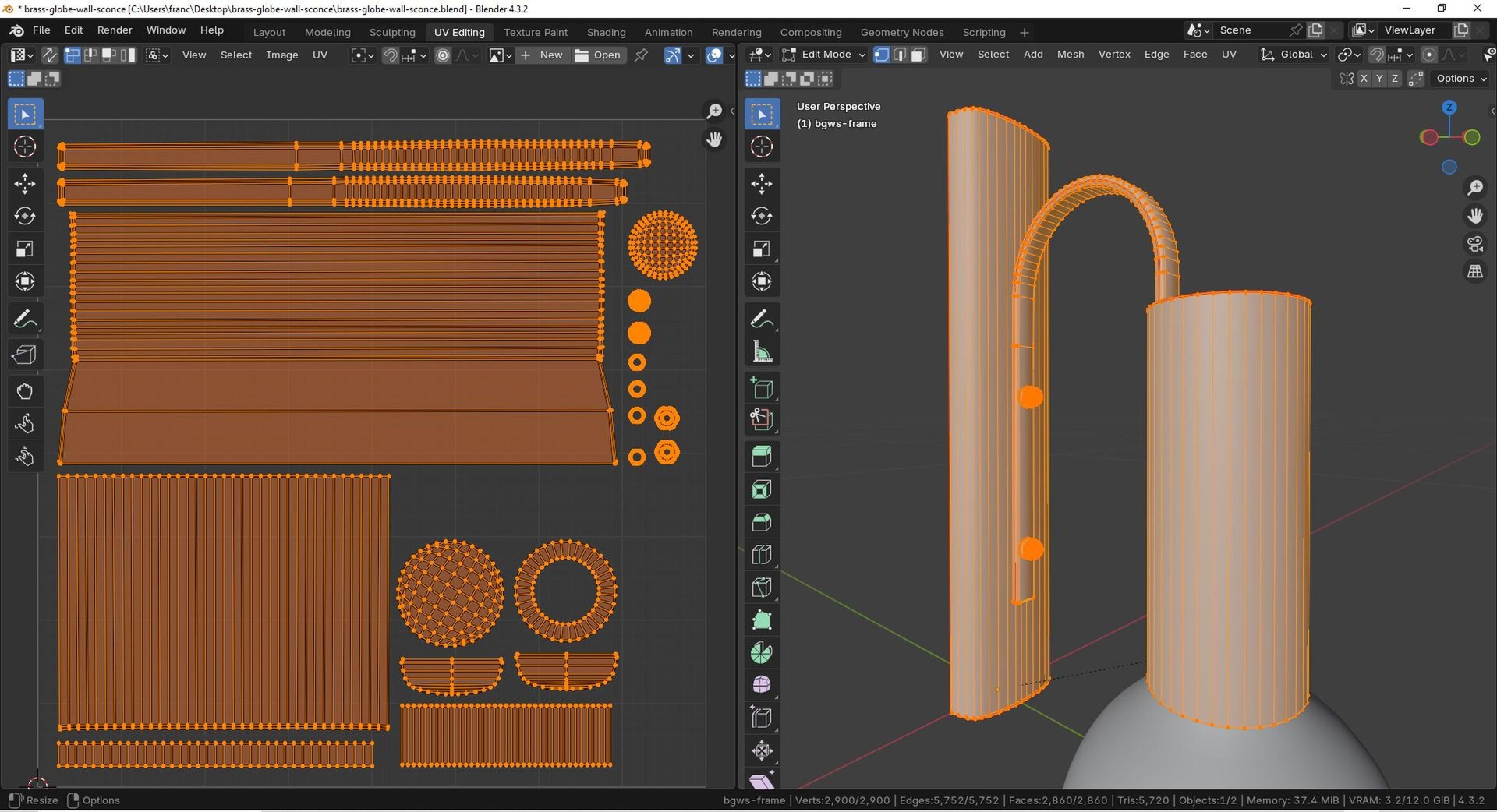Enable UV face selection mode
The height and width of the screenshot is (812, 1497).
(109, 55)
